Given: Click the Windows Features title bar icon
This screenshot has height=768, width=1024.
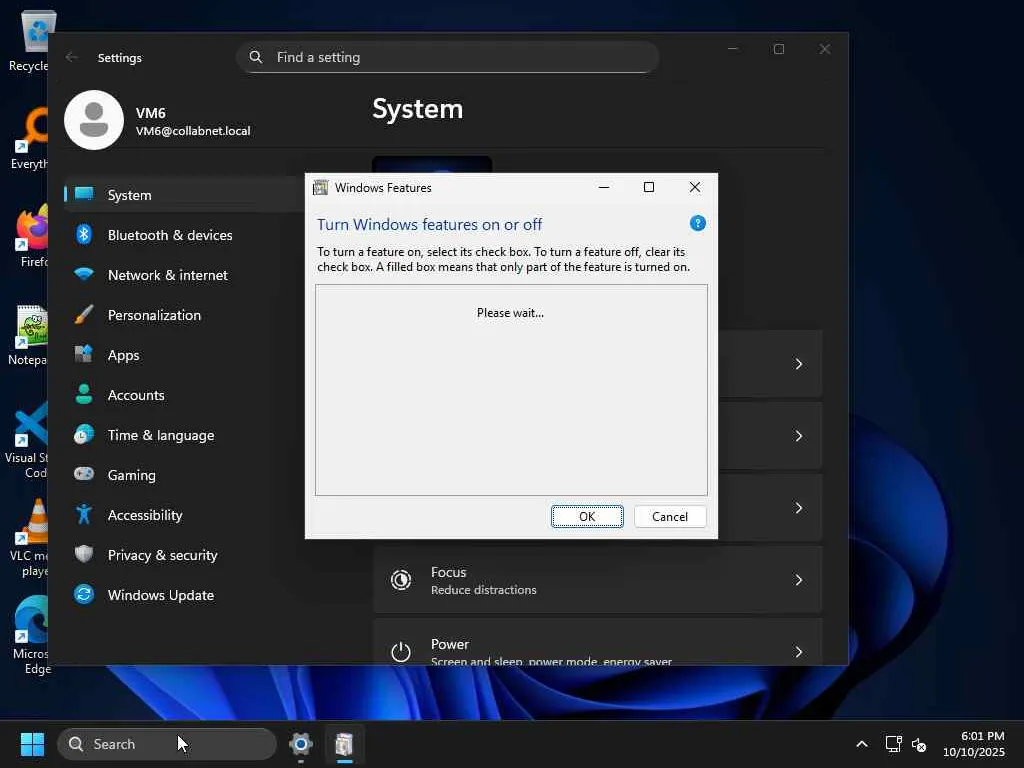Looking at the screenshot, I should click(x=320, y=188).
